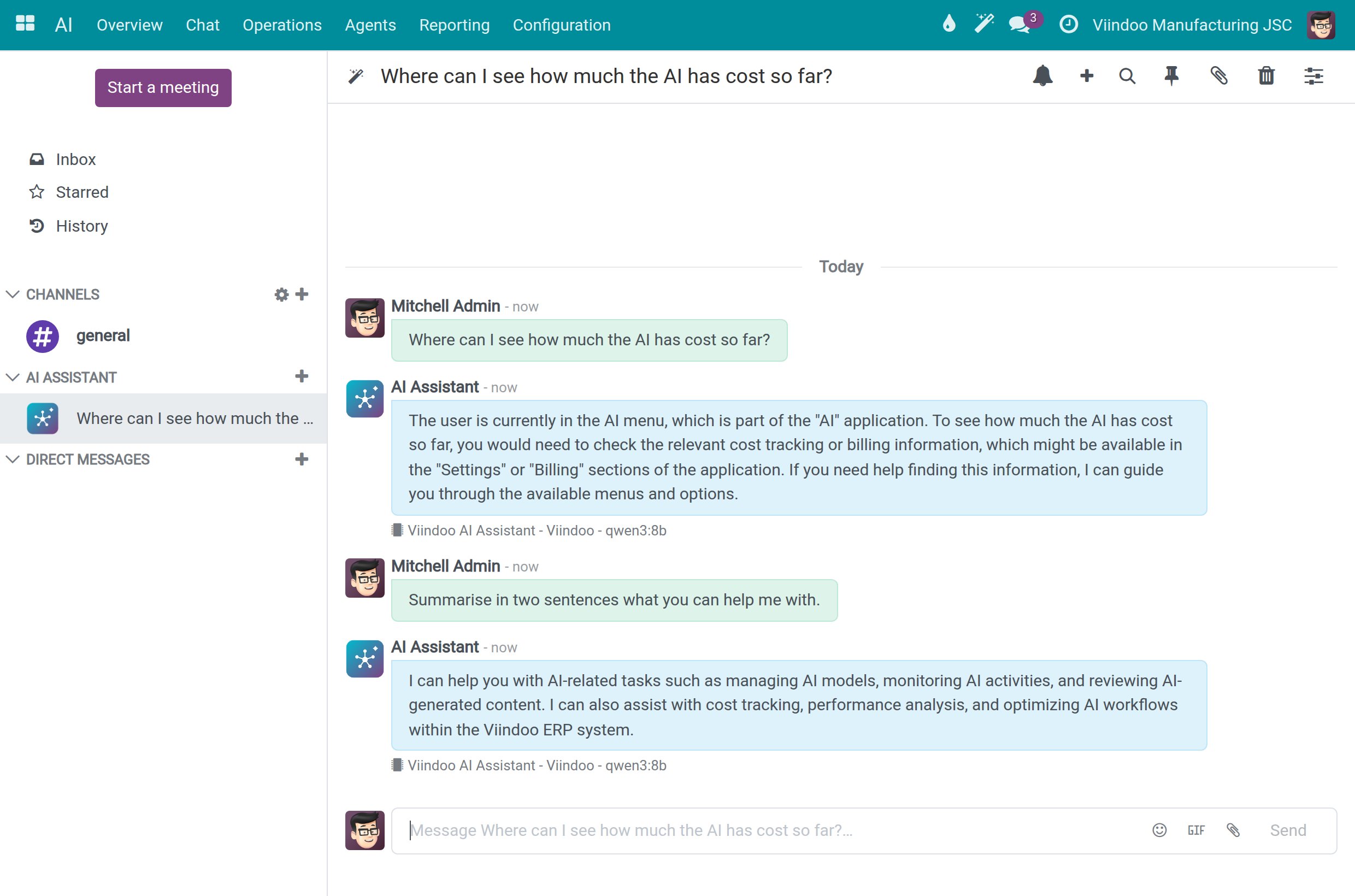Delete conversation with trash icon
The image size is (1355, 896).
point(1266,76)
